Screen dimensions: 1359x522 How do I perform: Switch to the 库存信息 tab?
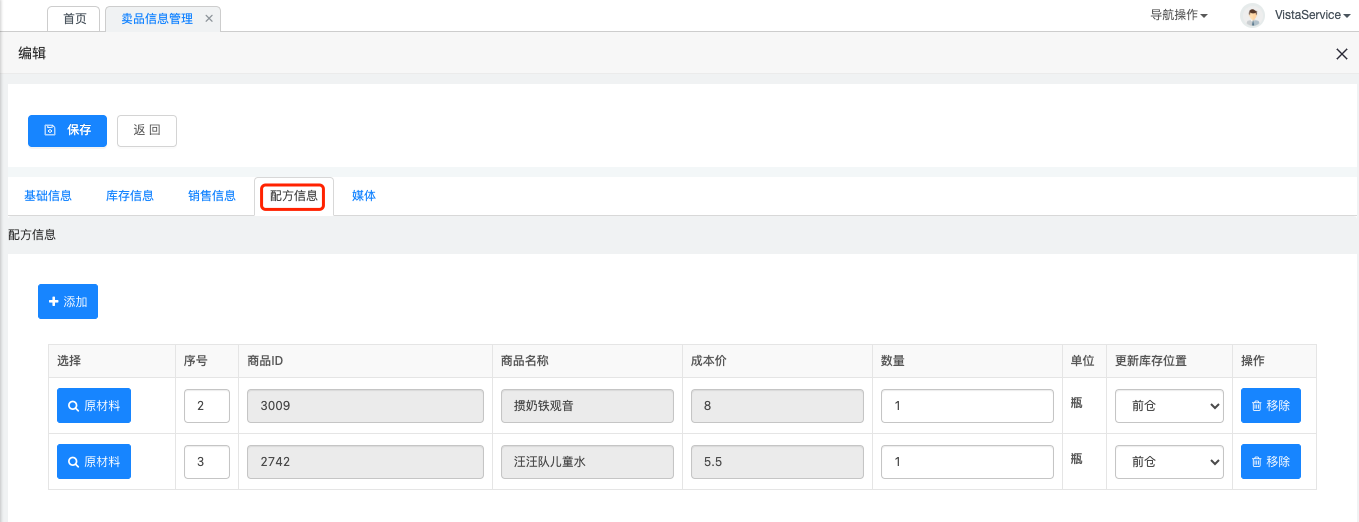[130, 196]
